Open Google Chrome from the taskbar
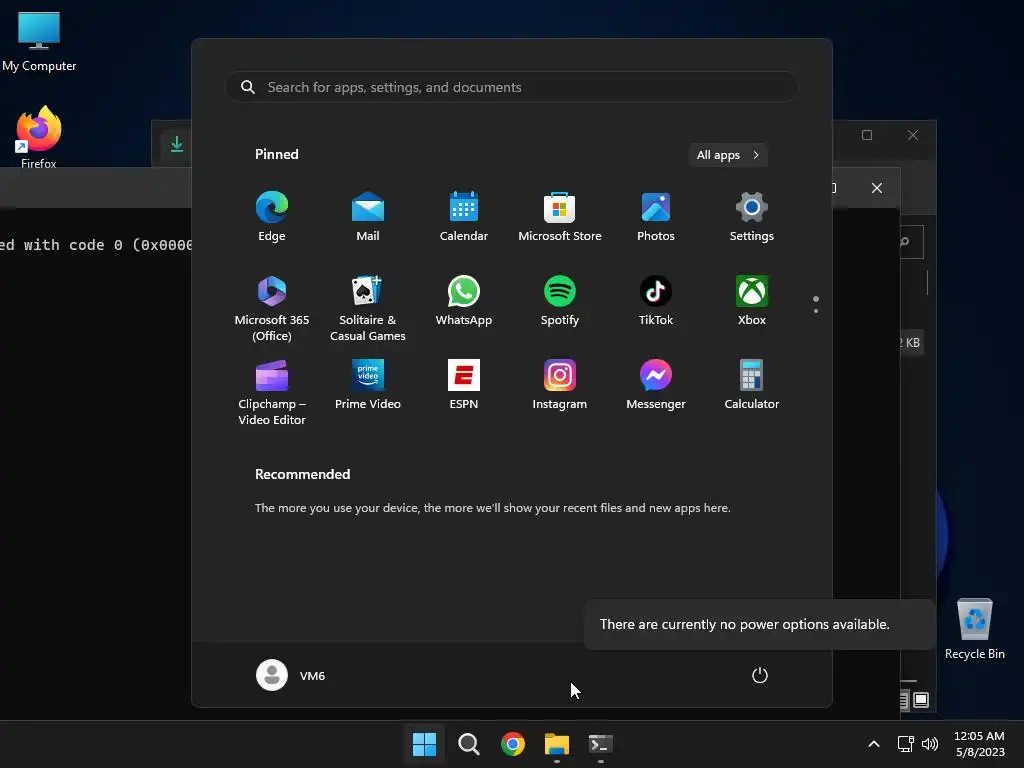This screenshot has height=768, width=1024. click(x=513, y=744)
